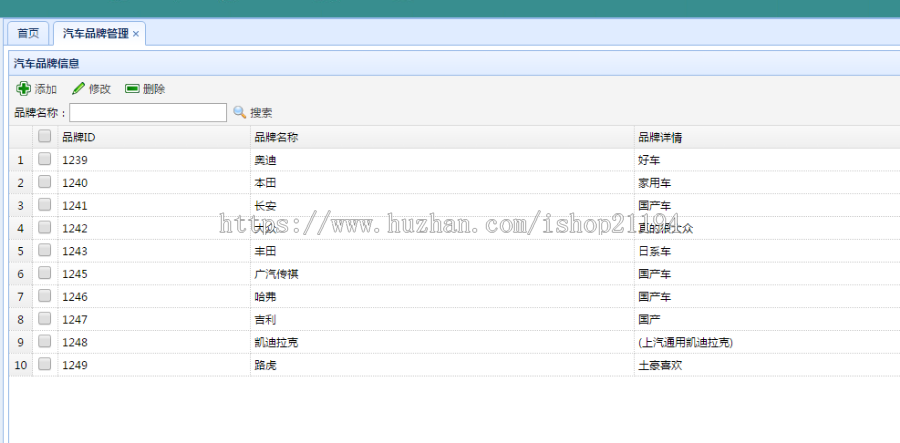Click the green plus 添加 icon
900x443 pixels.
(x=23, y=89)
